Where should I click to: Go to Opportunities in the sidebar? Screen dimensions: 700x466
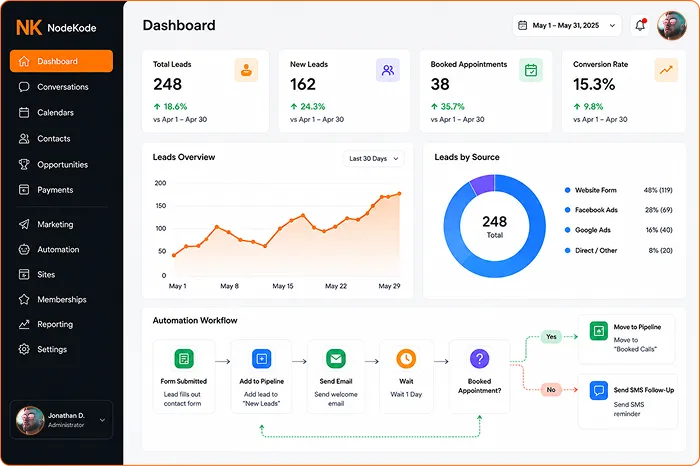(x=61, y=165)
